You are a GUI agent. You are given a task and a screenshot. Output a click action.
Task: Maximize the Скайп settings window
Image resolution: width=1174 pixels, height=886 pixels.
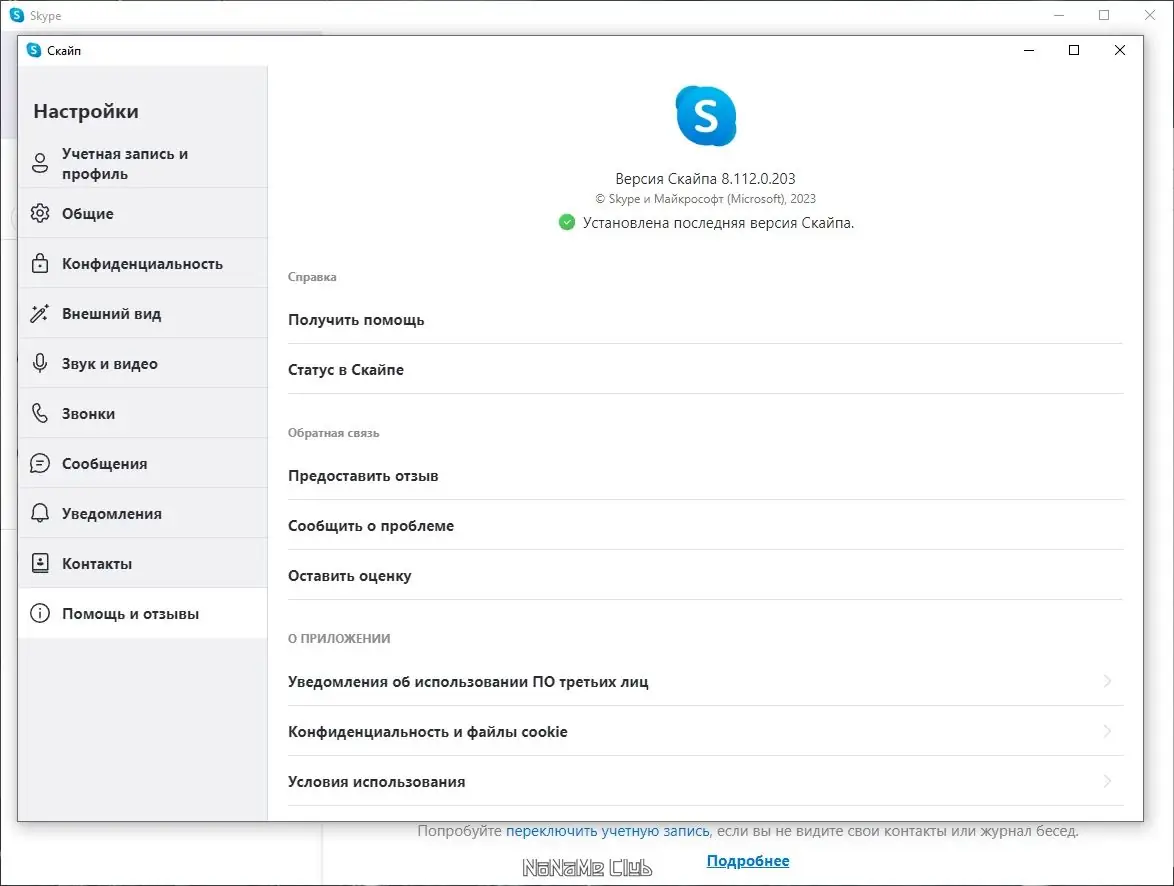click(x=1074, y=50)
